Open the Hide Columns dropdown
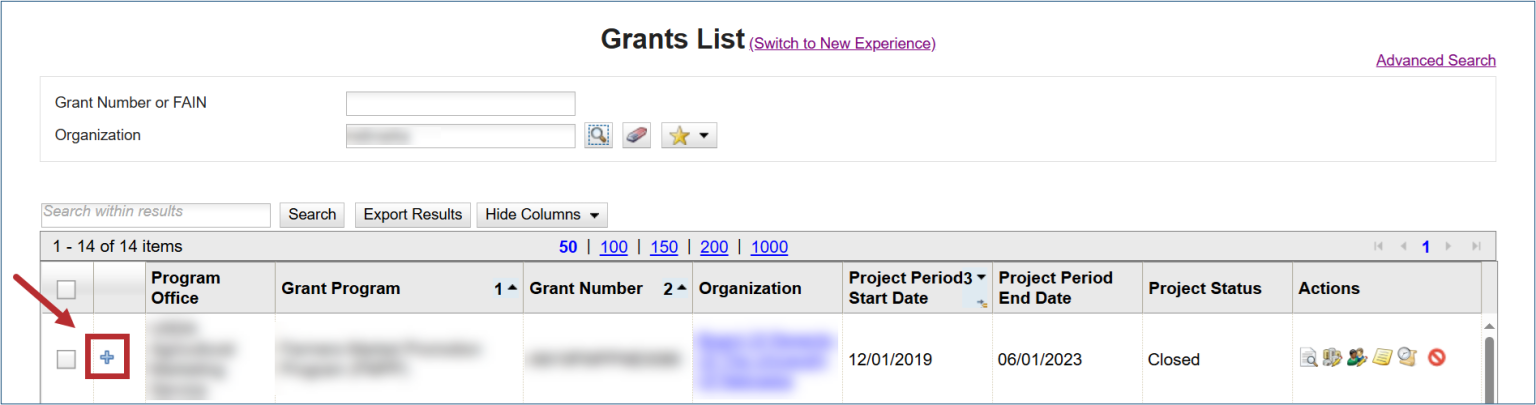This screenshot has width=1536, height=405. (x=542, y=214)
